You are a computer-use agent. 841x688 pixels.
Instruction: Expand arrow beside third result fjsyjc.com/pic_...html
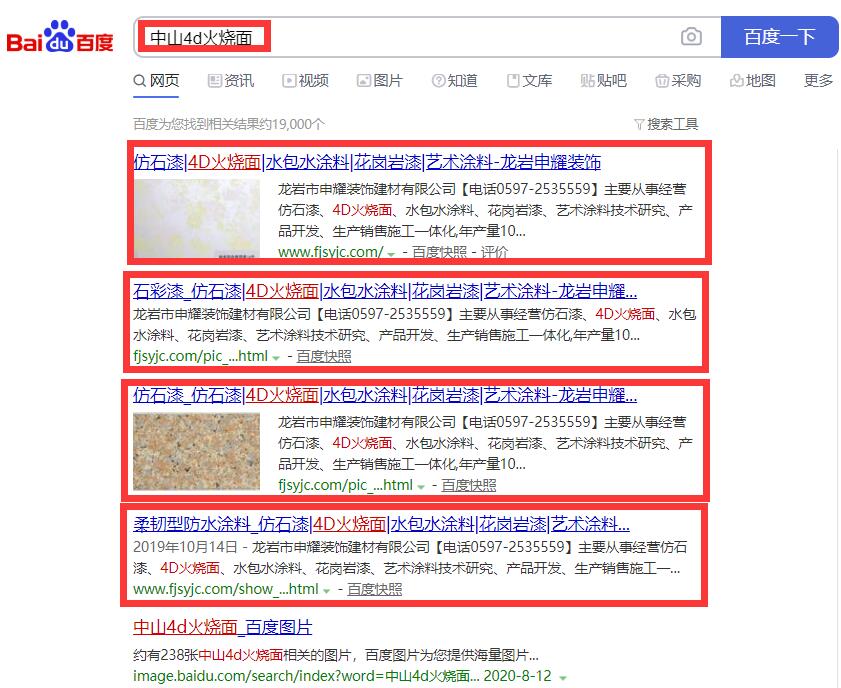click(420, 486)
